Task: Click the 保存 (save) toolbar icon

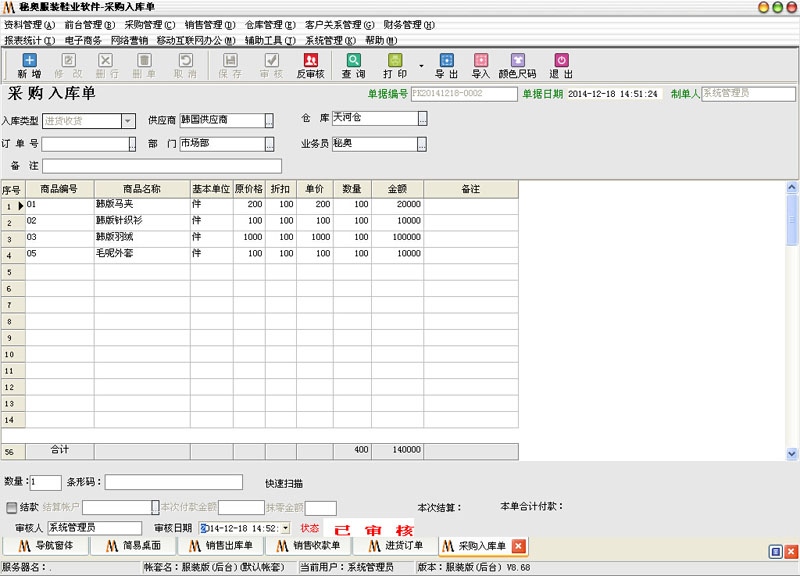Action: click(231, 65)
